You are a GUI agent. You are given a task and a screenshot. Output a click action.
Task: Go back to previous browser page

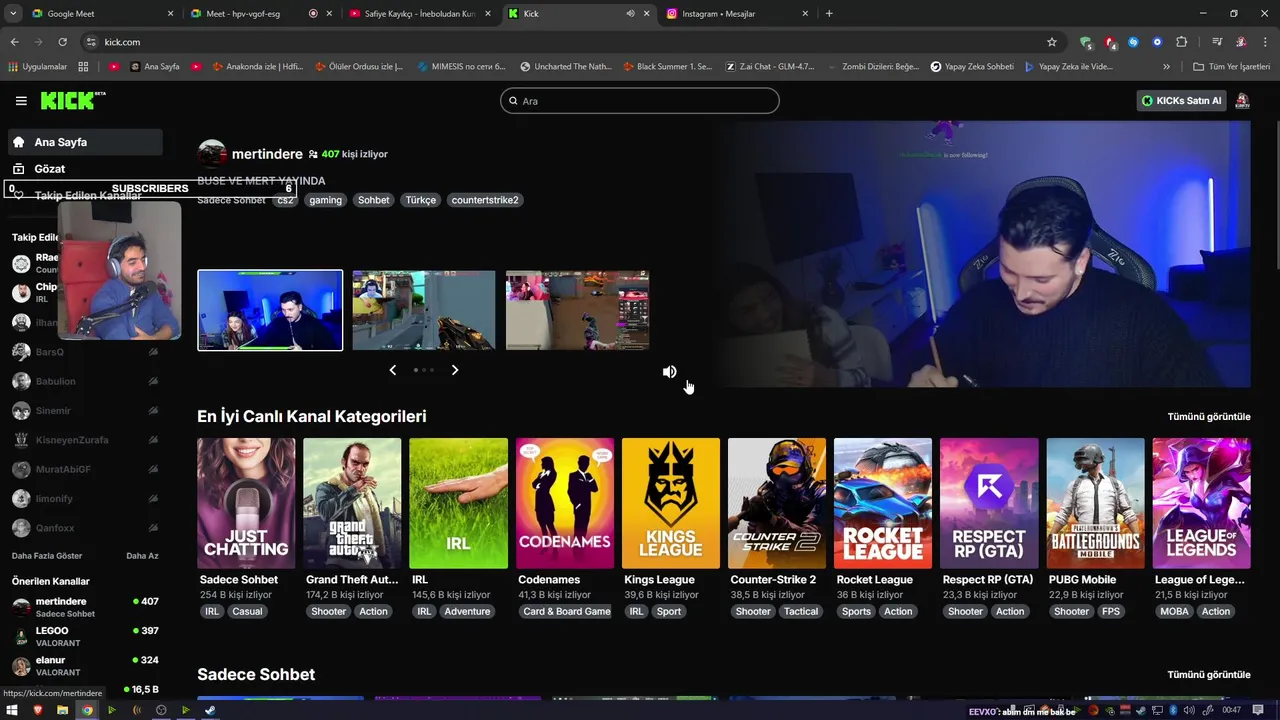tap(14, 42)
